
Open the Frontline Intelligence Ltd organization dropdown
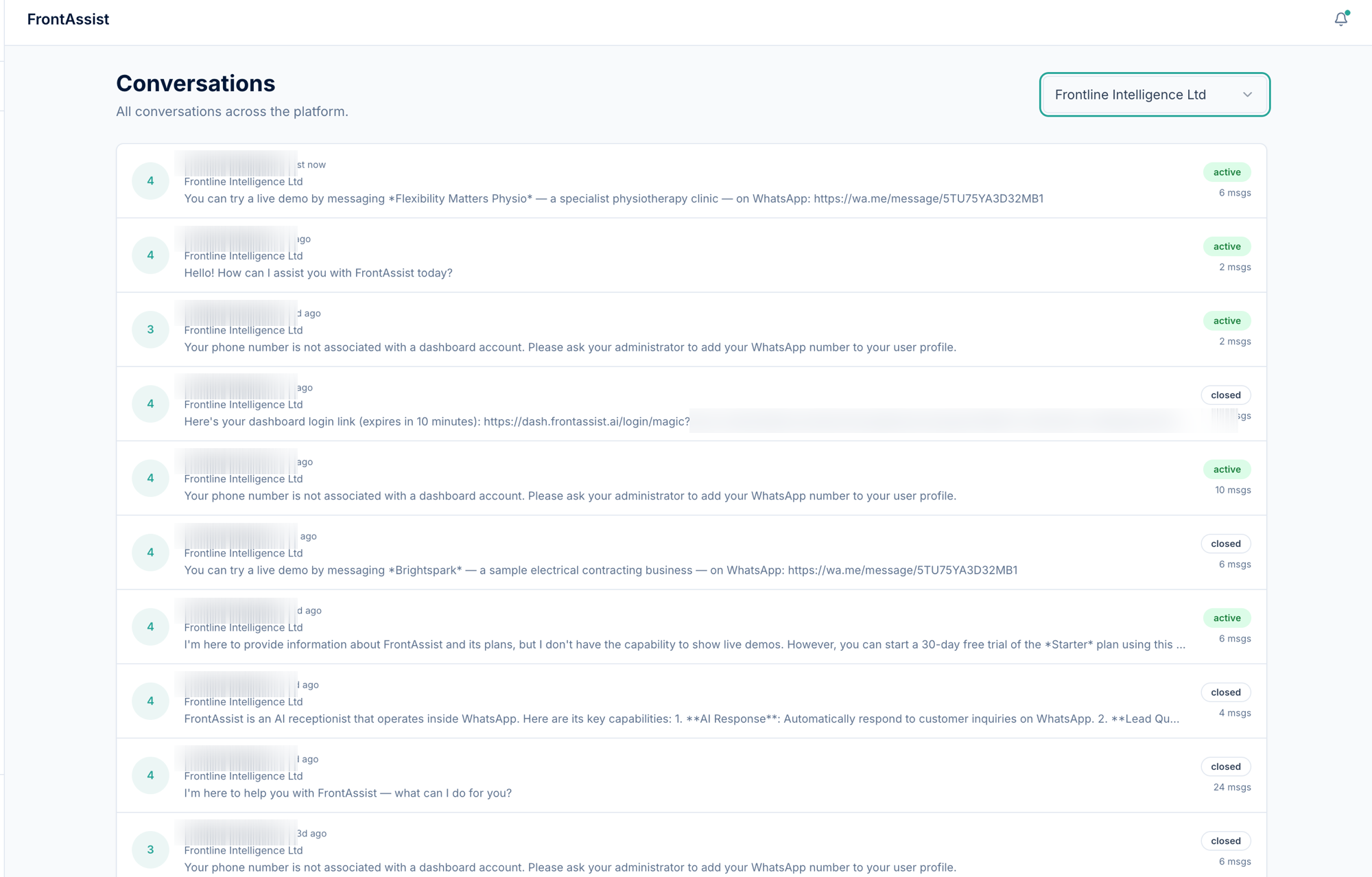[1155, 95]
